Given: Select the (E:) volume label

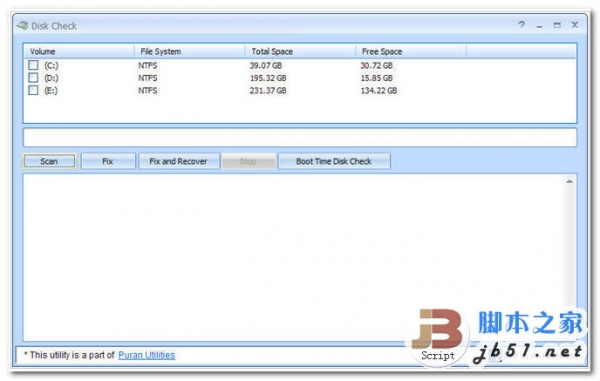Looking at the screenshot, I should [51, 91].
